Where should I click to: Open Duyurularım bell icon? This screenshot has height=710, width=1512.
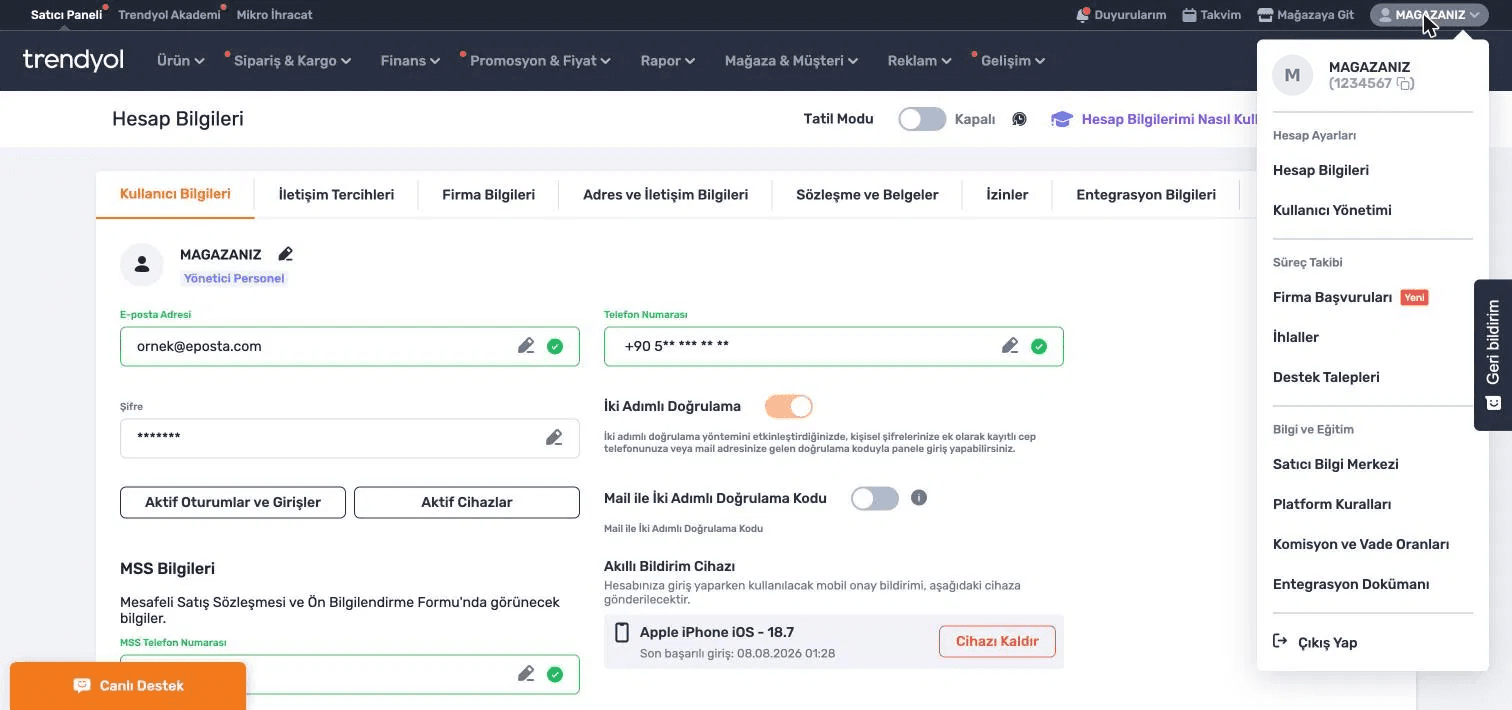coord(1082,15)
